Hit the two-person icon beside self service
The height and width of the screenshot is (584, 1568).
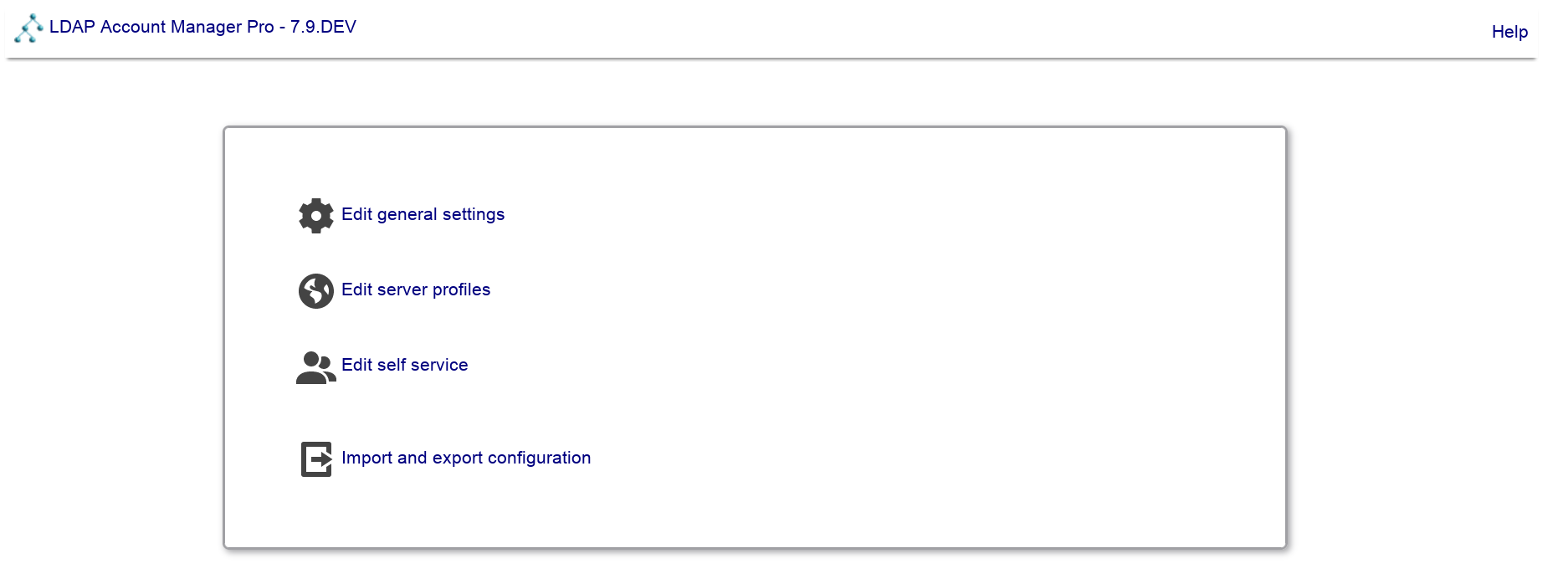(x=316, y=367)
